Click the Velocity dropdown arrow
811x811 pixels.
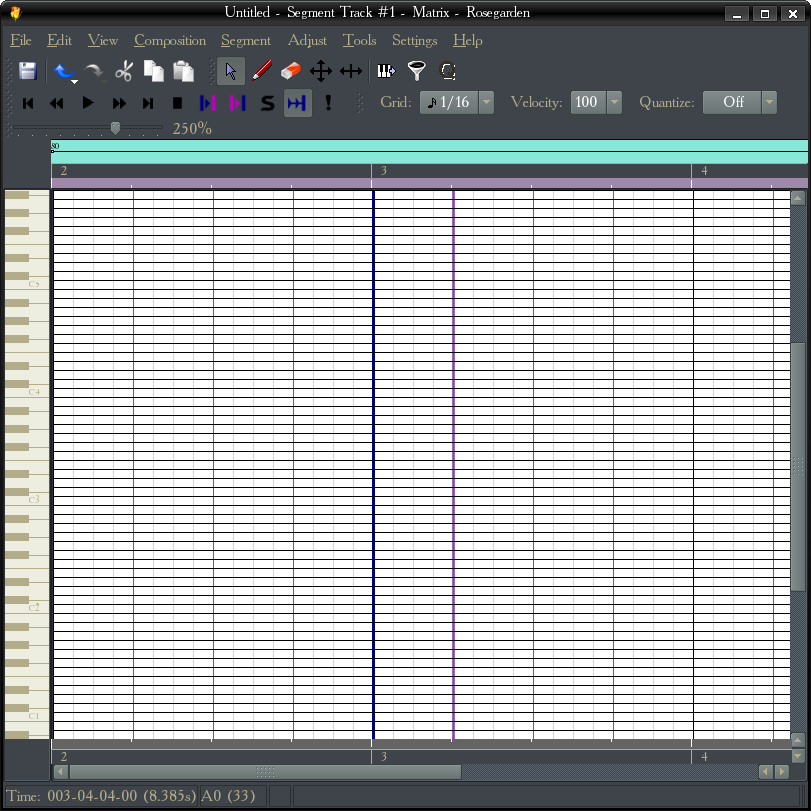[x=614, y=102]
